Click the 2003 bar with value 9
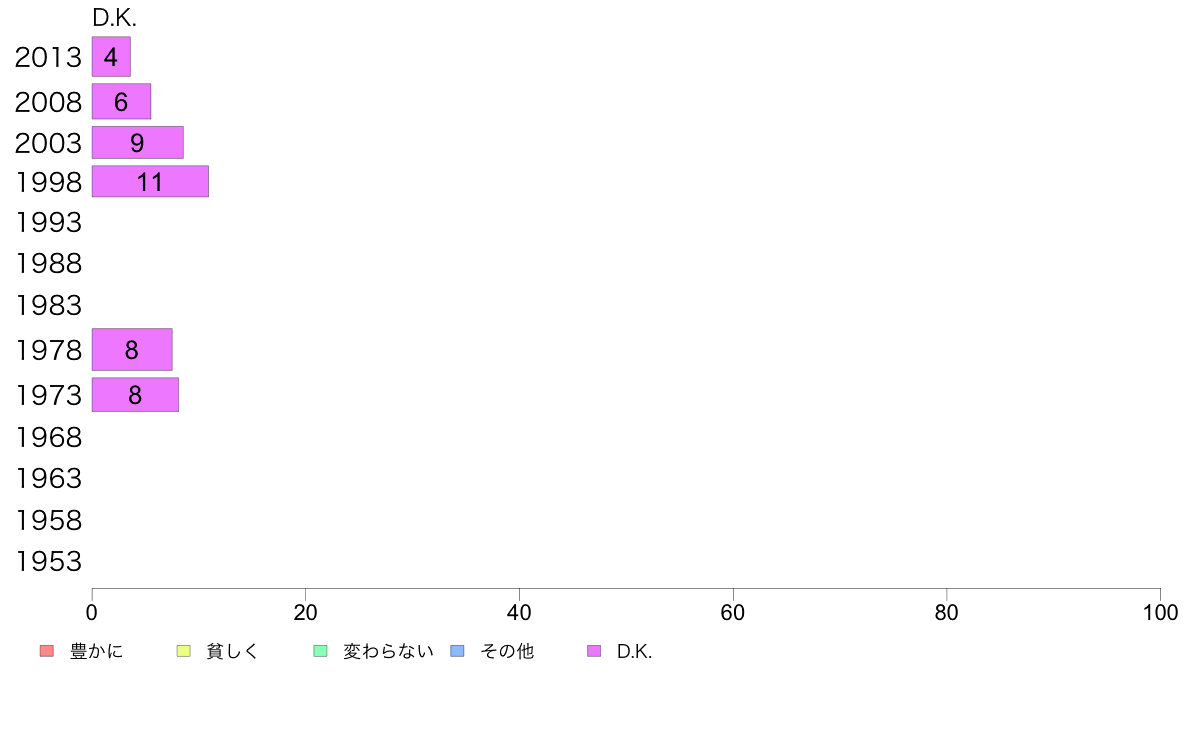The width and height of the screenshot is (1188, 736). point(137,143)
